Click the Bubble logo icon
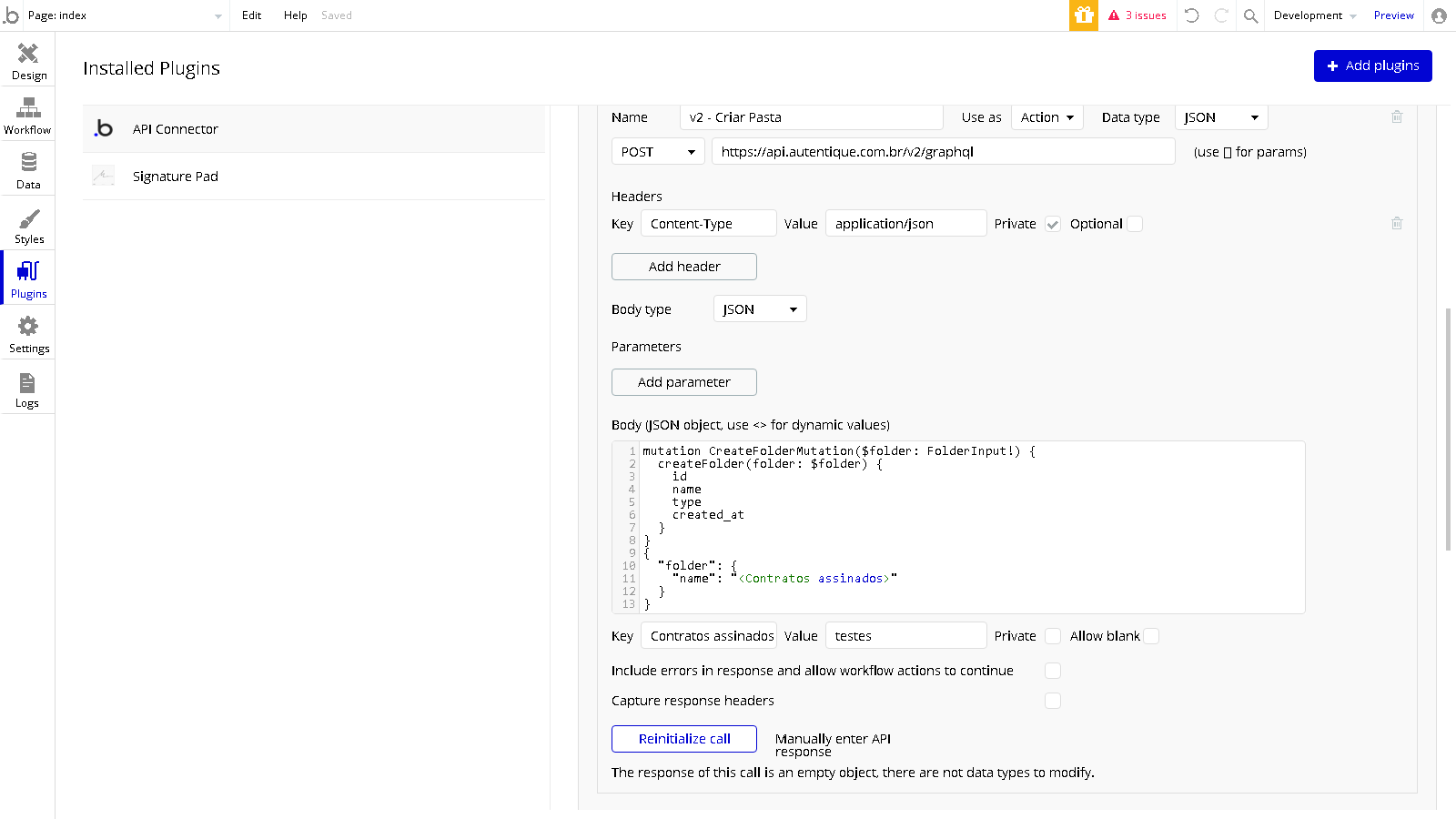1456x819 pixels. (x=11, y=15)
